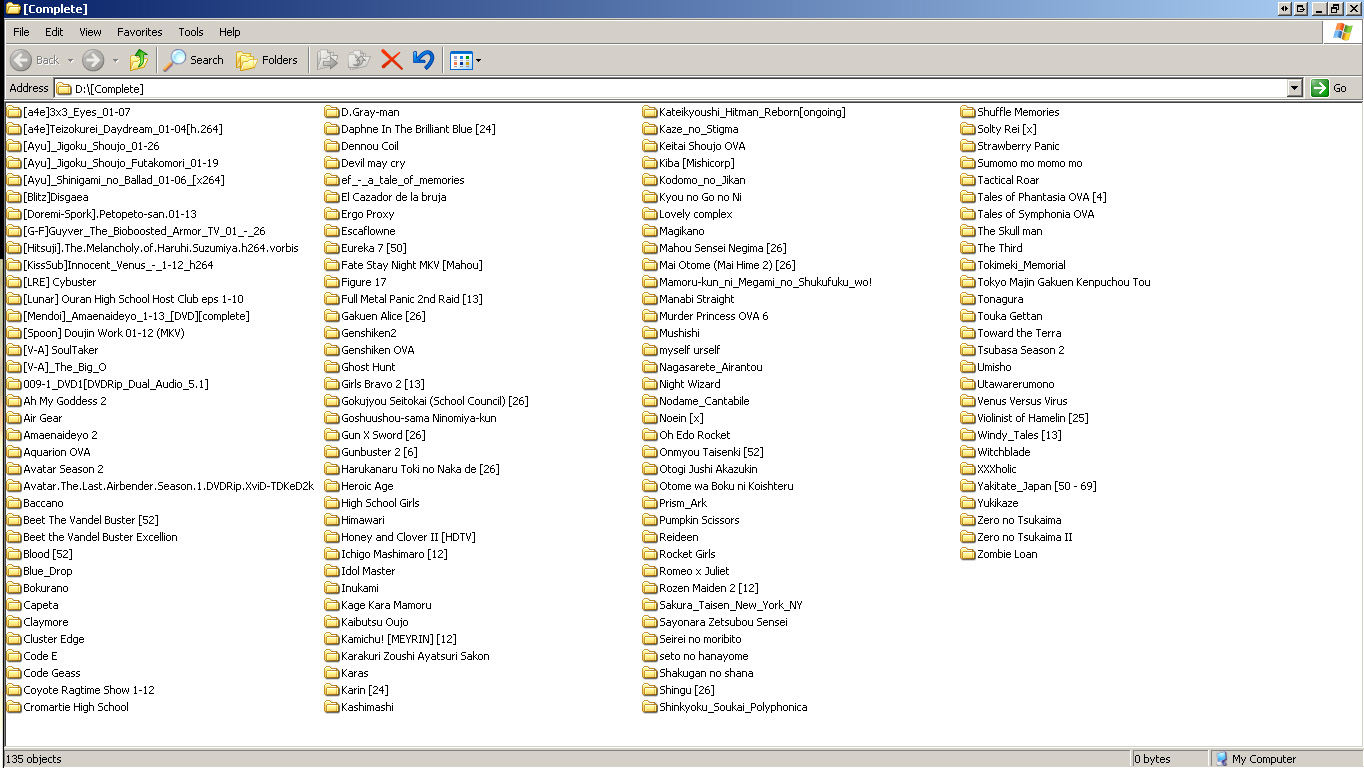Select the Rocket Girls folder icon

650,554
